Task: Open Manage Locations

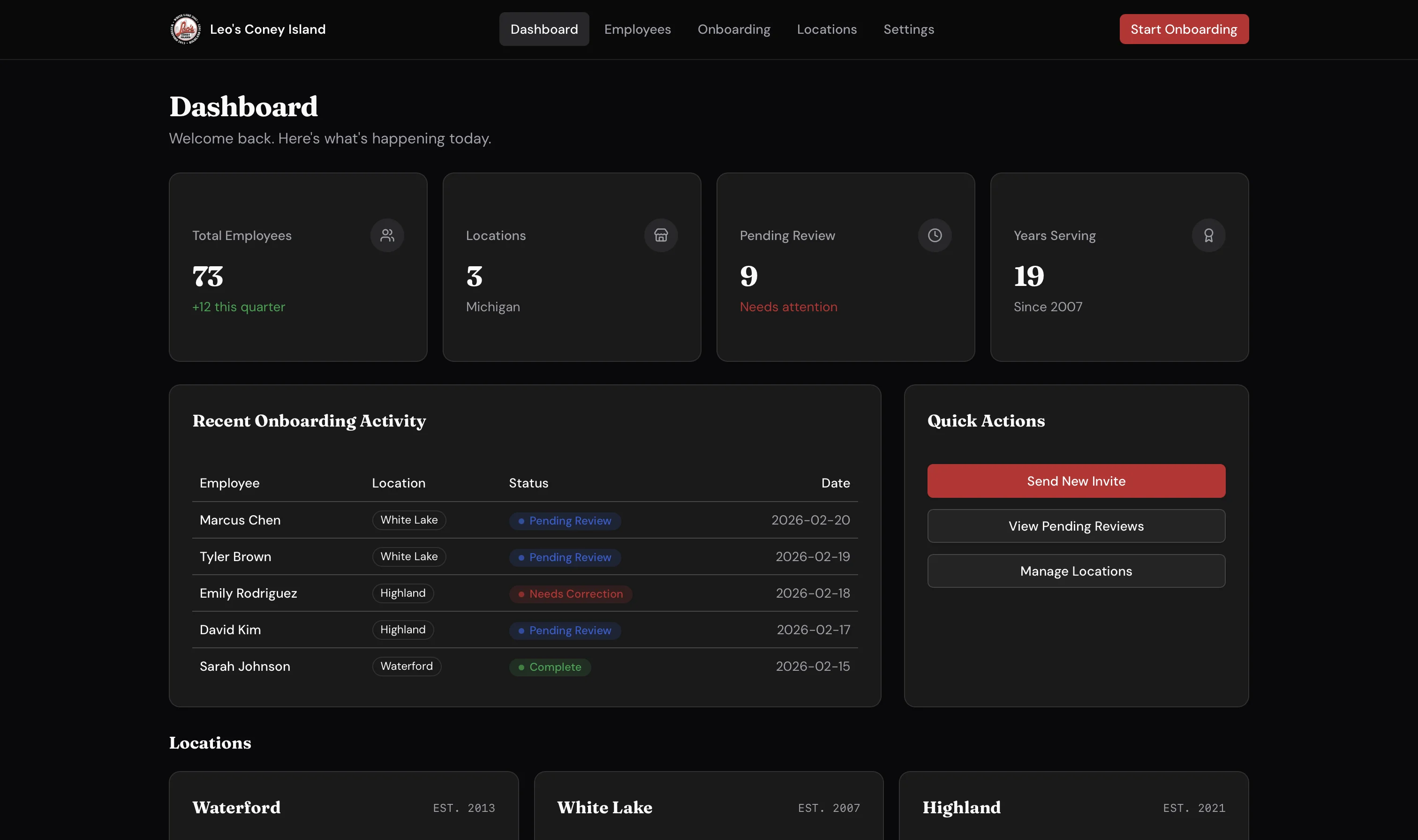Action: 1075,570
